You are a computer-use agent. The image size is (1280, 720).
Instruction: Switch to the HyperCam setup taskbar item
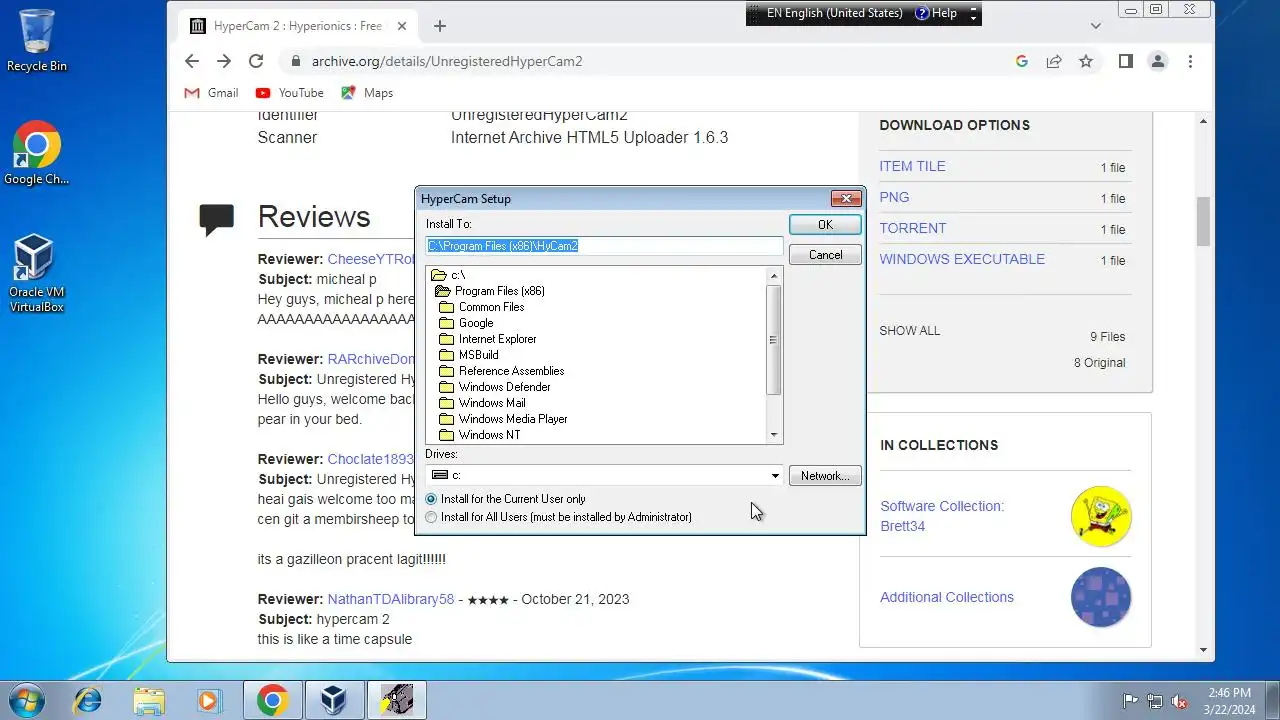click(397, 700)
